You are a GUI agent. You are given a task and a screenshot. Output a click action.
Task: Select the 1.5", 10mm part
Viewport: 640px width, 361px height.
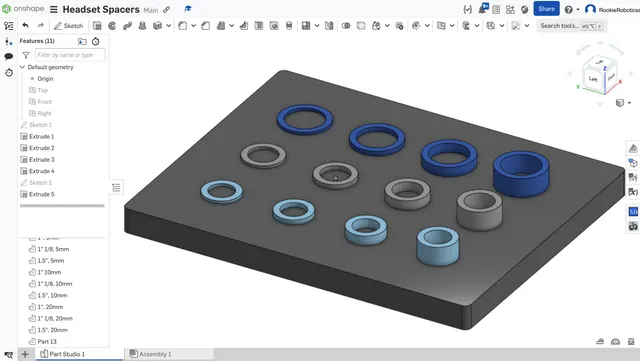click(52, 295)
